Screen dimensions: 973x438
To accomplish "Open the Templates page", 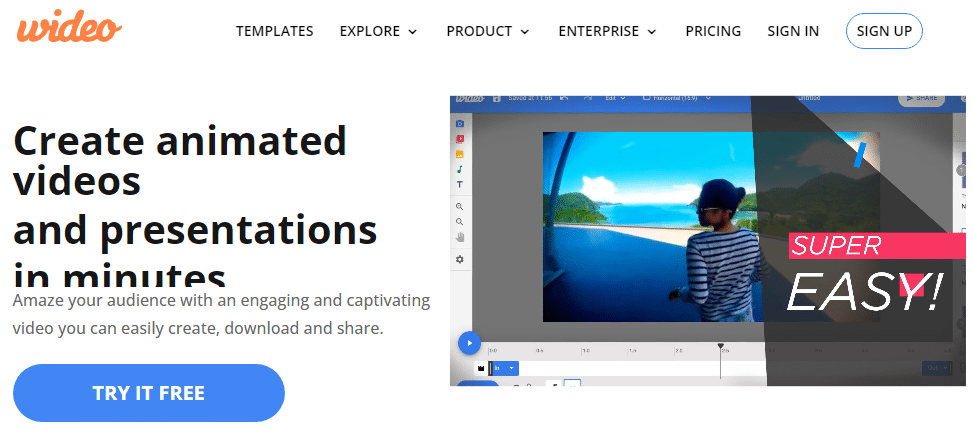I will 274,31.
